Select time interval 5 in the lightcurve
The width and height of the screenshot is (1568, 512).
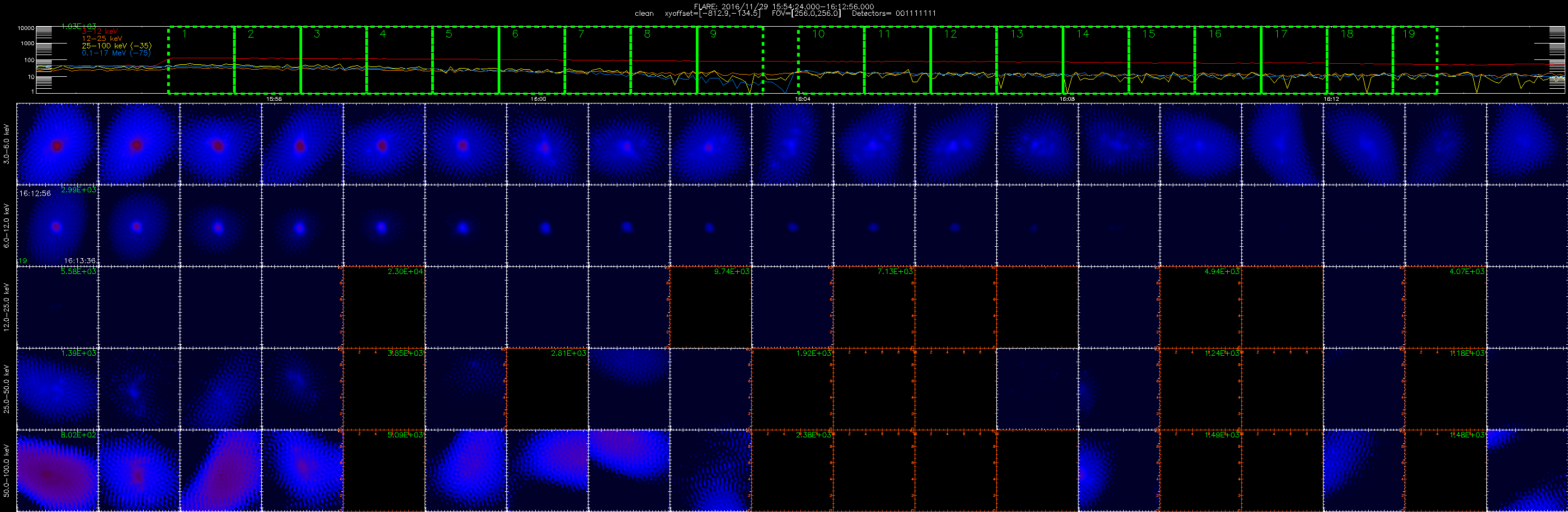[x=465, y=60]
